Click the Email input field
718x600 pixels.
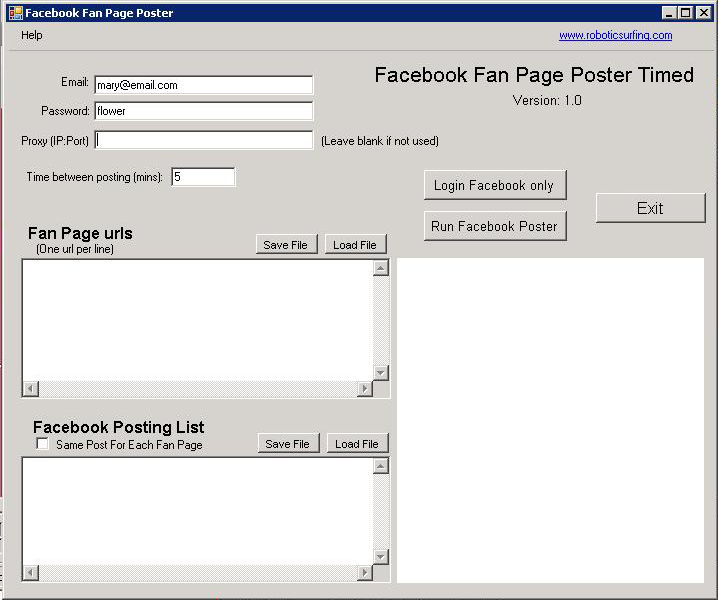(x=204, y=85)
